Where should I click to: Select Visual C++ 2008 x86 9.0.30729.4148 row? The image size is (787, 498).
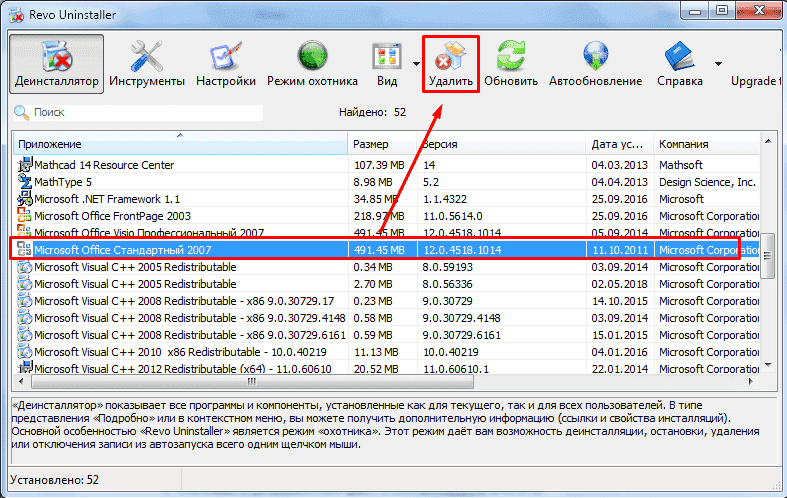[x=386, y=318]
